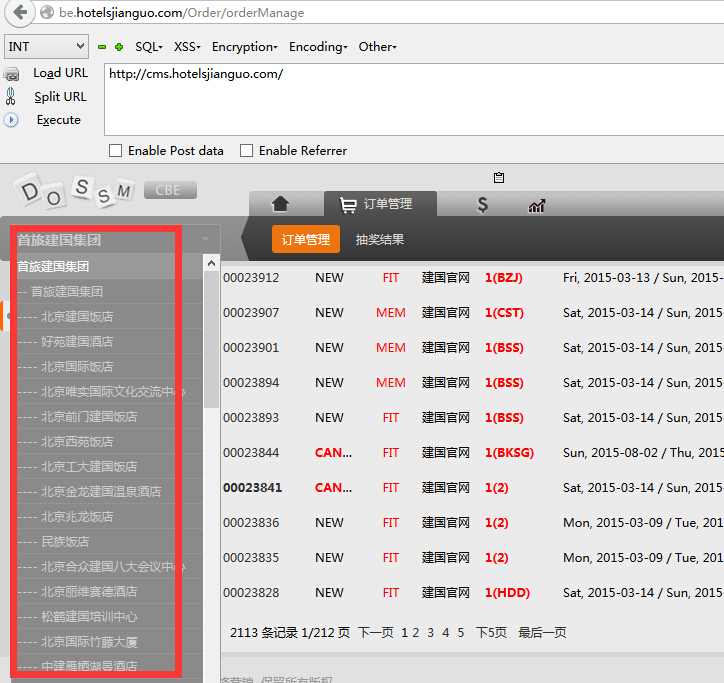Select the orange 订单管理 sub tab
This screenshot has height=683, width=724.
306,239
